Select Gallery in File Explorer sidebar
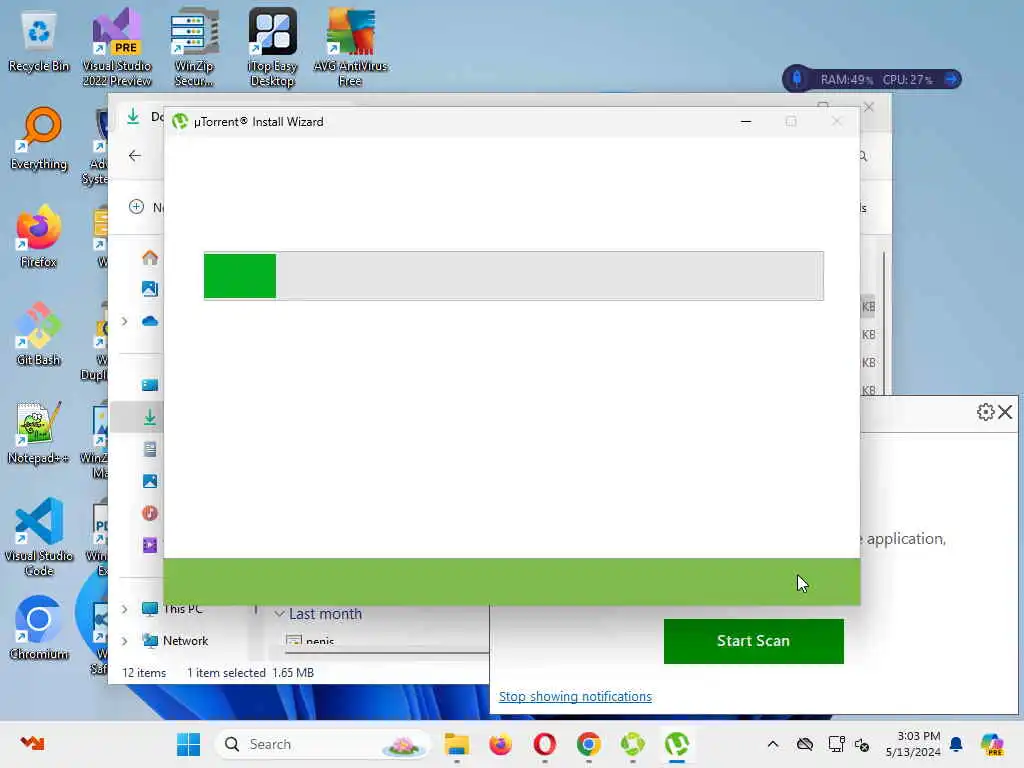The width and height of the screenshot is (1024, 768). click(x=150, y=289)
